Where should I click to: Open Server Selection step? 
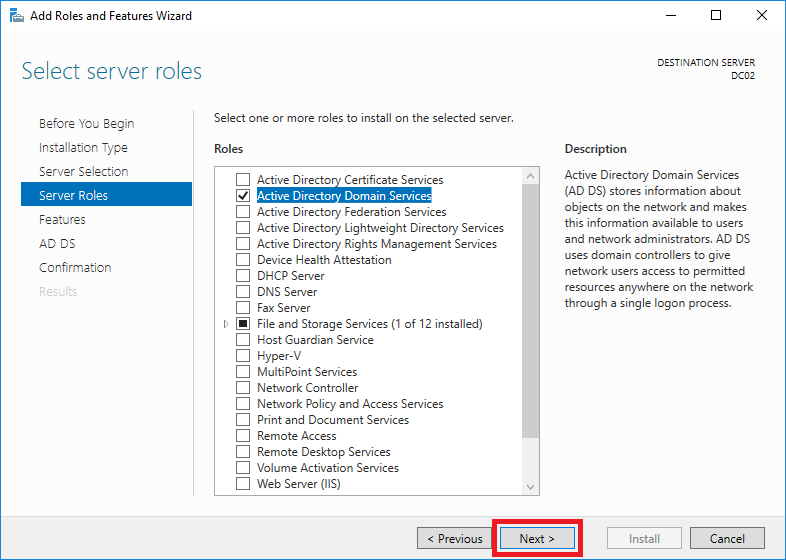click(84, 171)
